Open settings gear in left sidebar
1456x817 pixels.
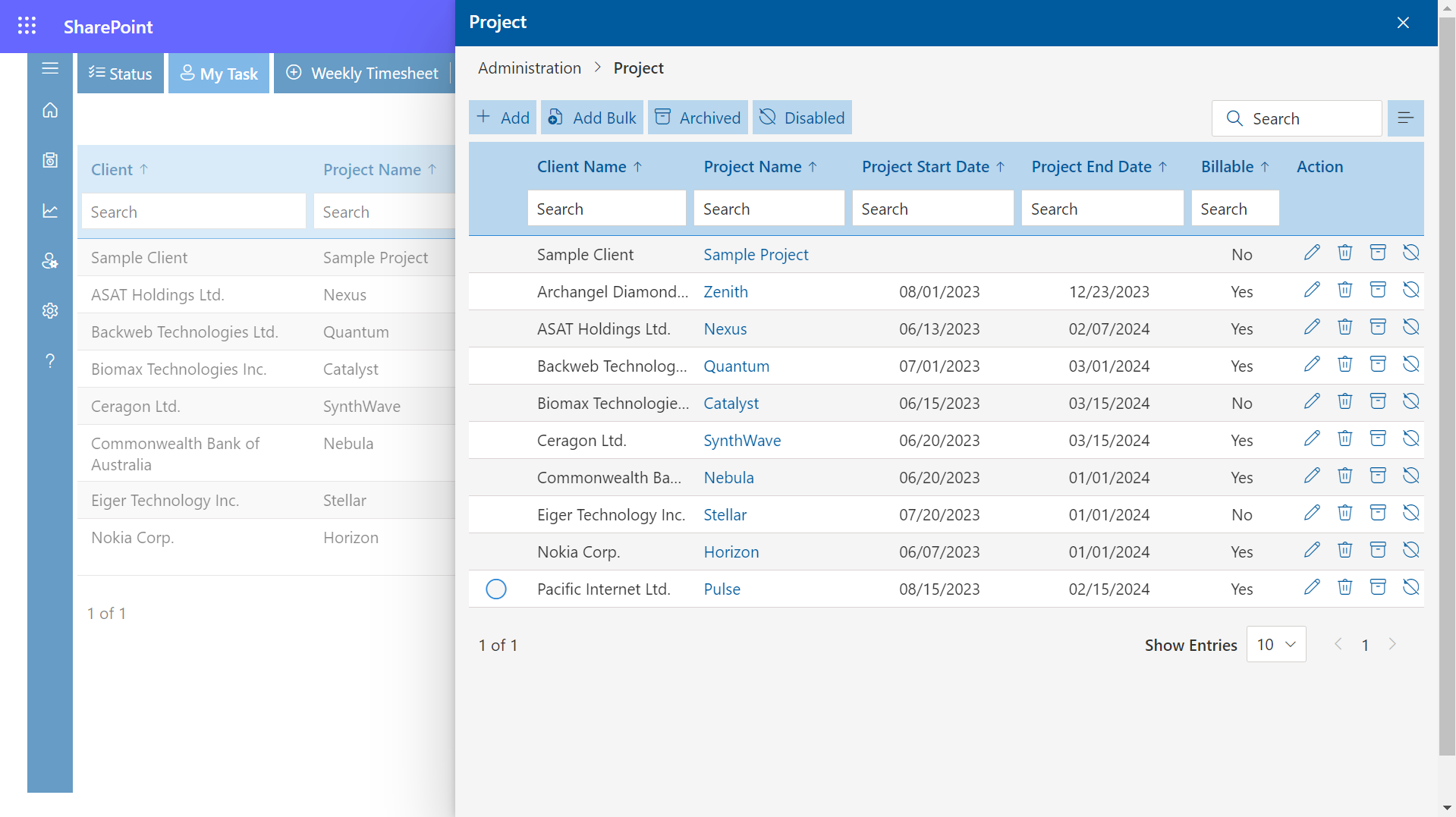click(x=50, y=310)
